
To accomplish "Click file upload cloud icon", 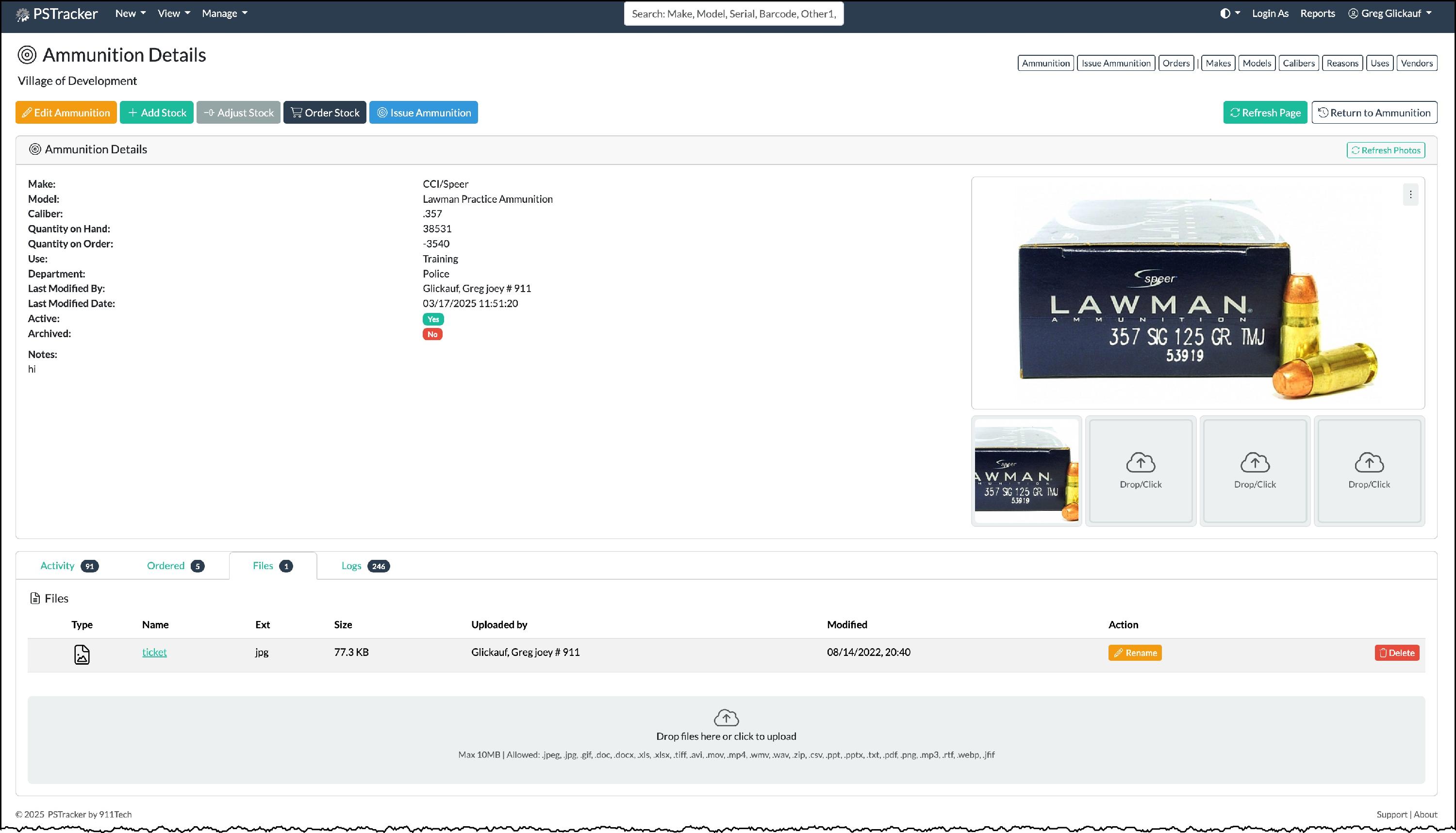I will point(726,718).
